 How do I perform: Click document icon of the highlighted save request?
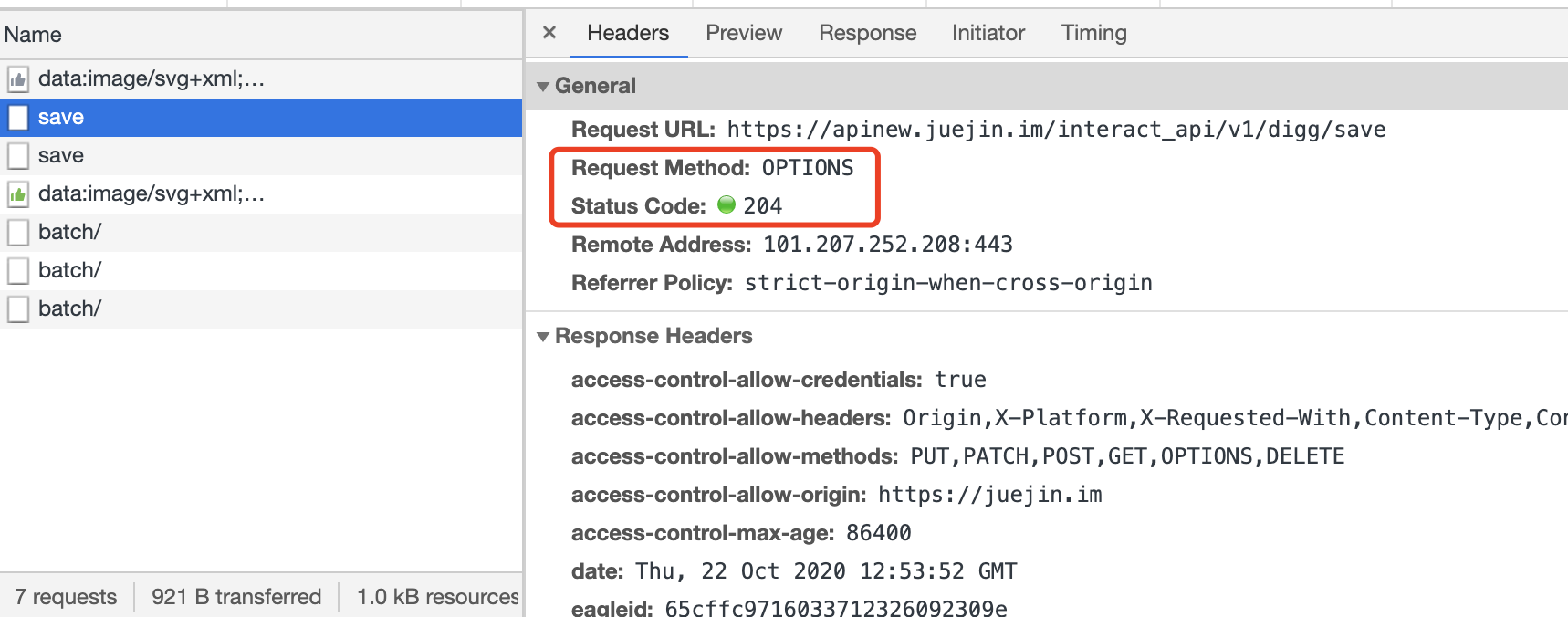click(18, 118)
